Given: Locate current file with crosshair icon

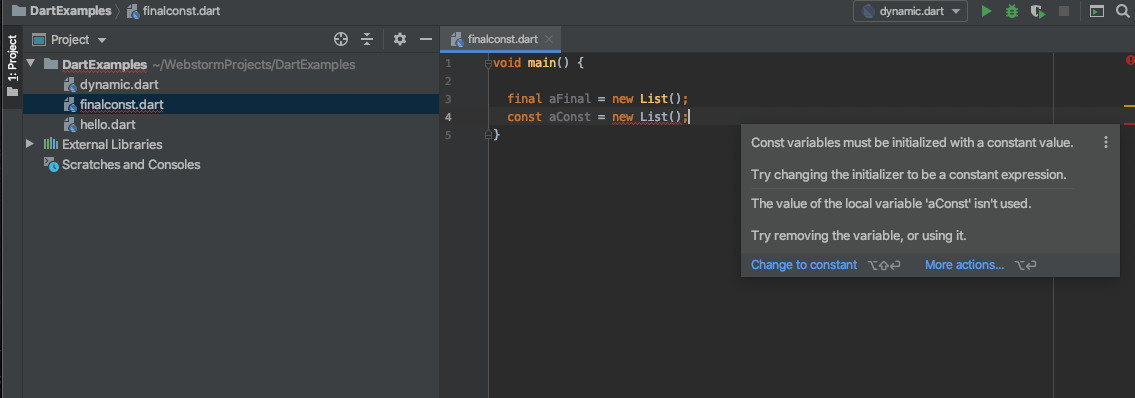Looking at the screenshot, I should click(x=341, y=39).
